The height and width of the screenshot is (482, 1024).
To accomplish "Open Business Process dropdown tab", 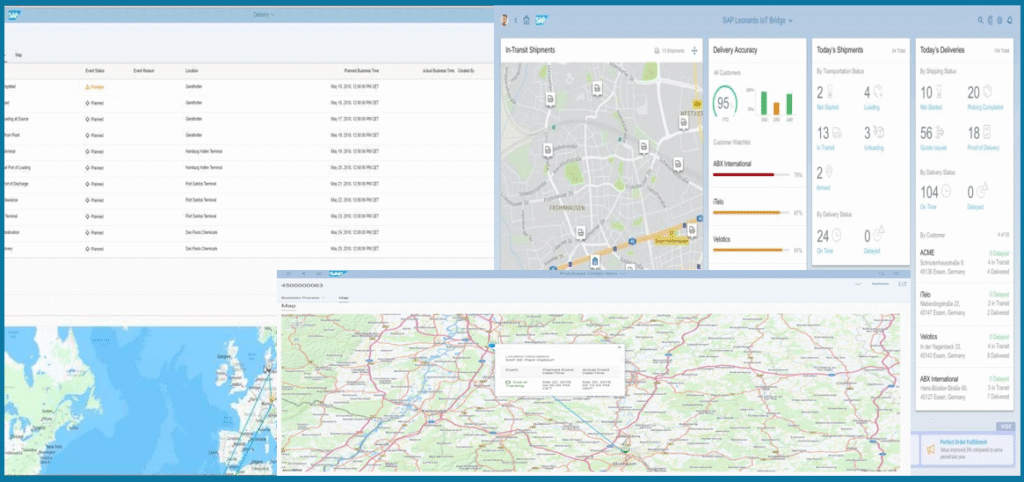I will (303, 298).
